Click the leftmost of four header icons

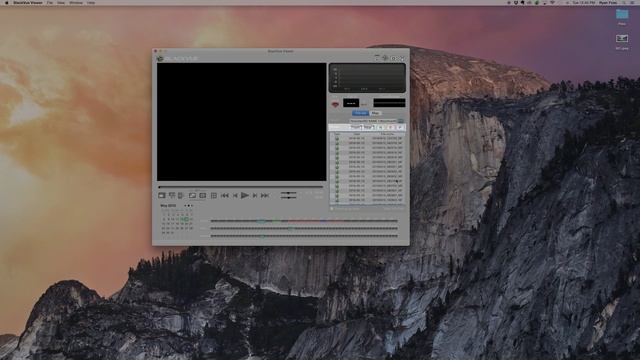[377, 58]
